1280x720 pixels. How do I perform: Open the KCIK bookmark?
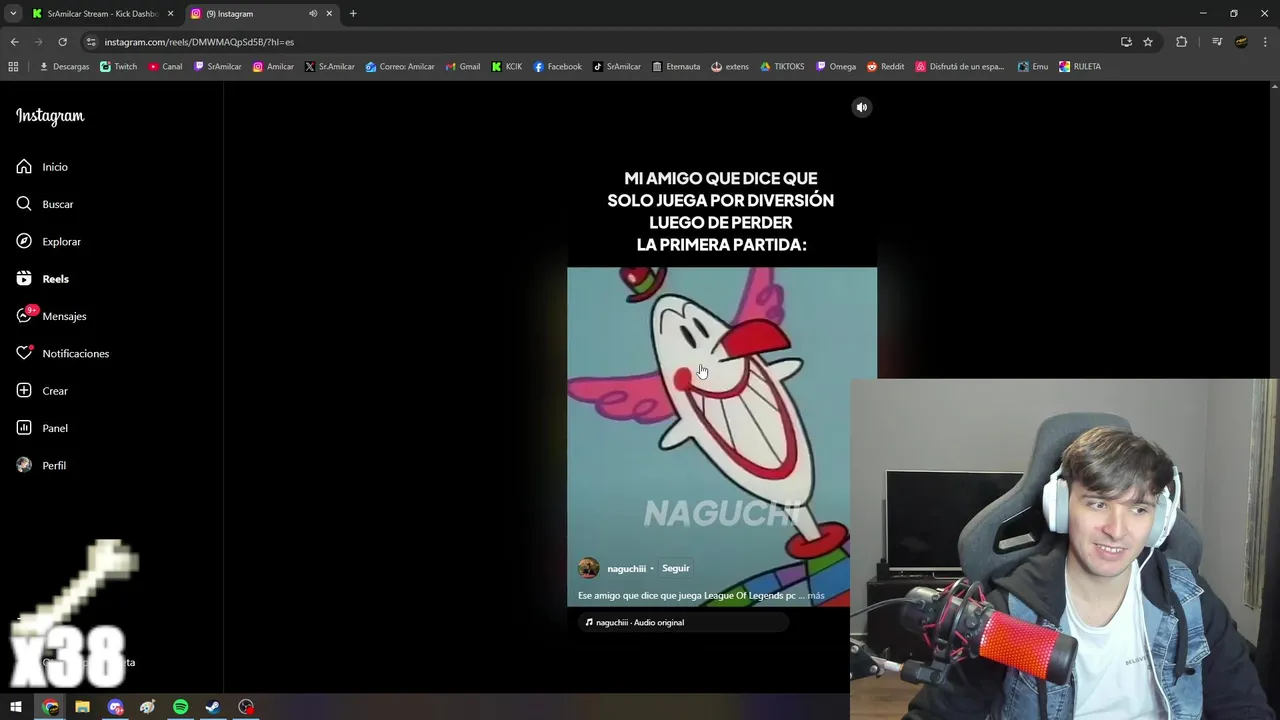click(507, 67)
